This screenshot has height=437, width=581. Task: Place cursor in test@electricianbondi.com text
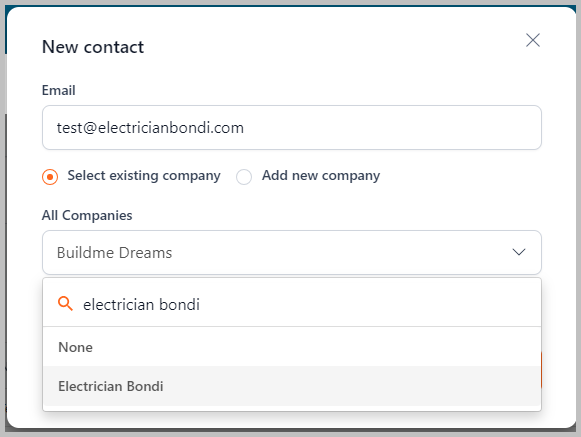point(150,128)
